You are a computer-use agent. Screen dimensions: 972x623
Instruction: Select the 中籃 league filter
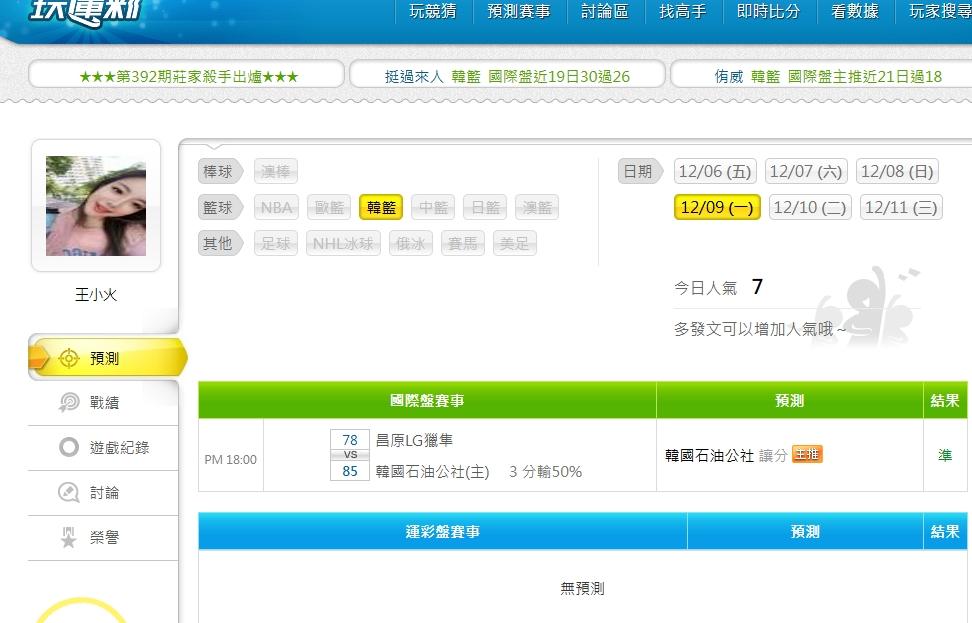433,207
